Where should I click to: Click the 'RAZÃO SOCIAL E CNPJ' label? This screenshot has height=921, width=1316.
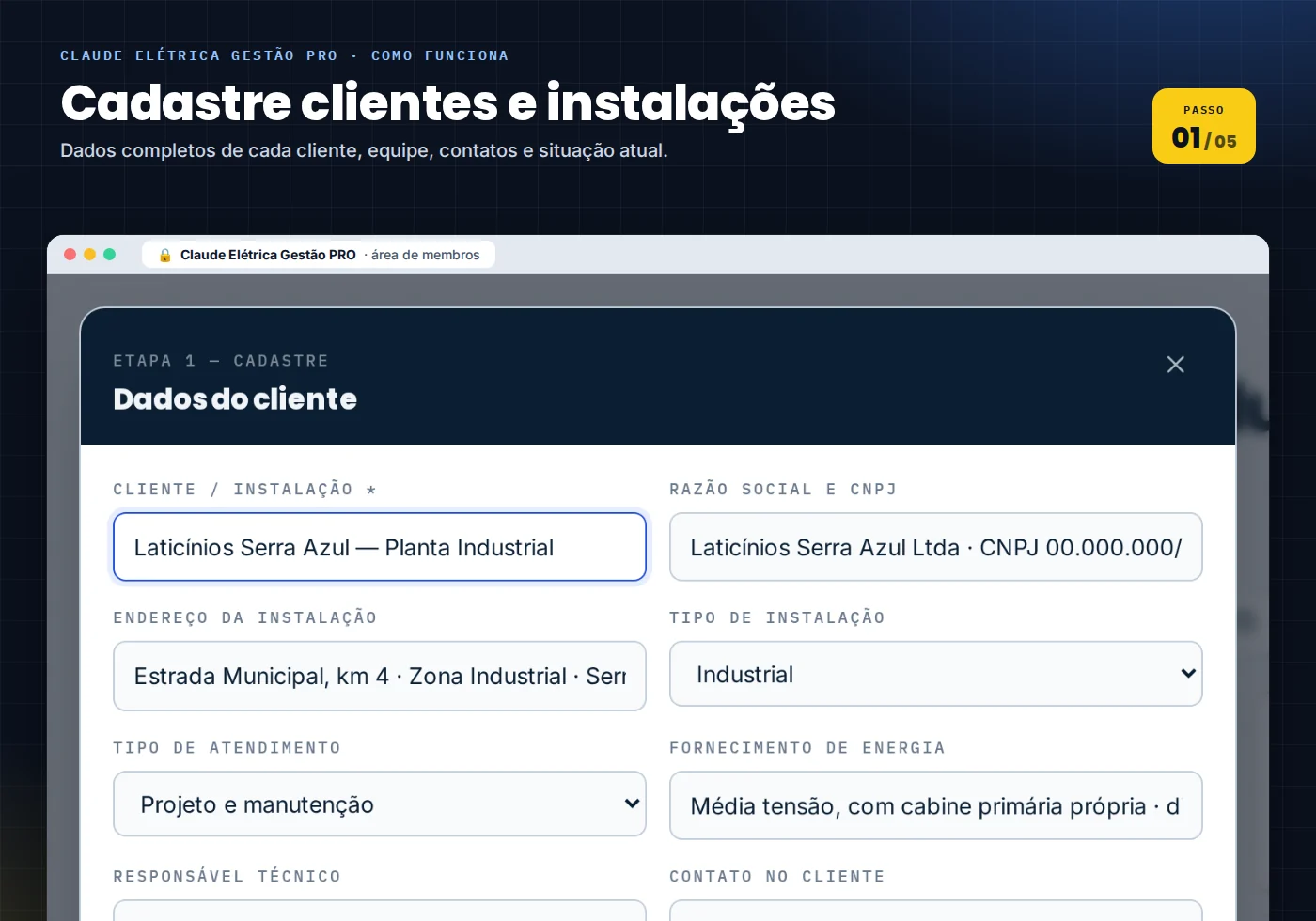coord(783,490)
